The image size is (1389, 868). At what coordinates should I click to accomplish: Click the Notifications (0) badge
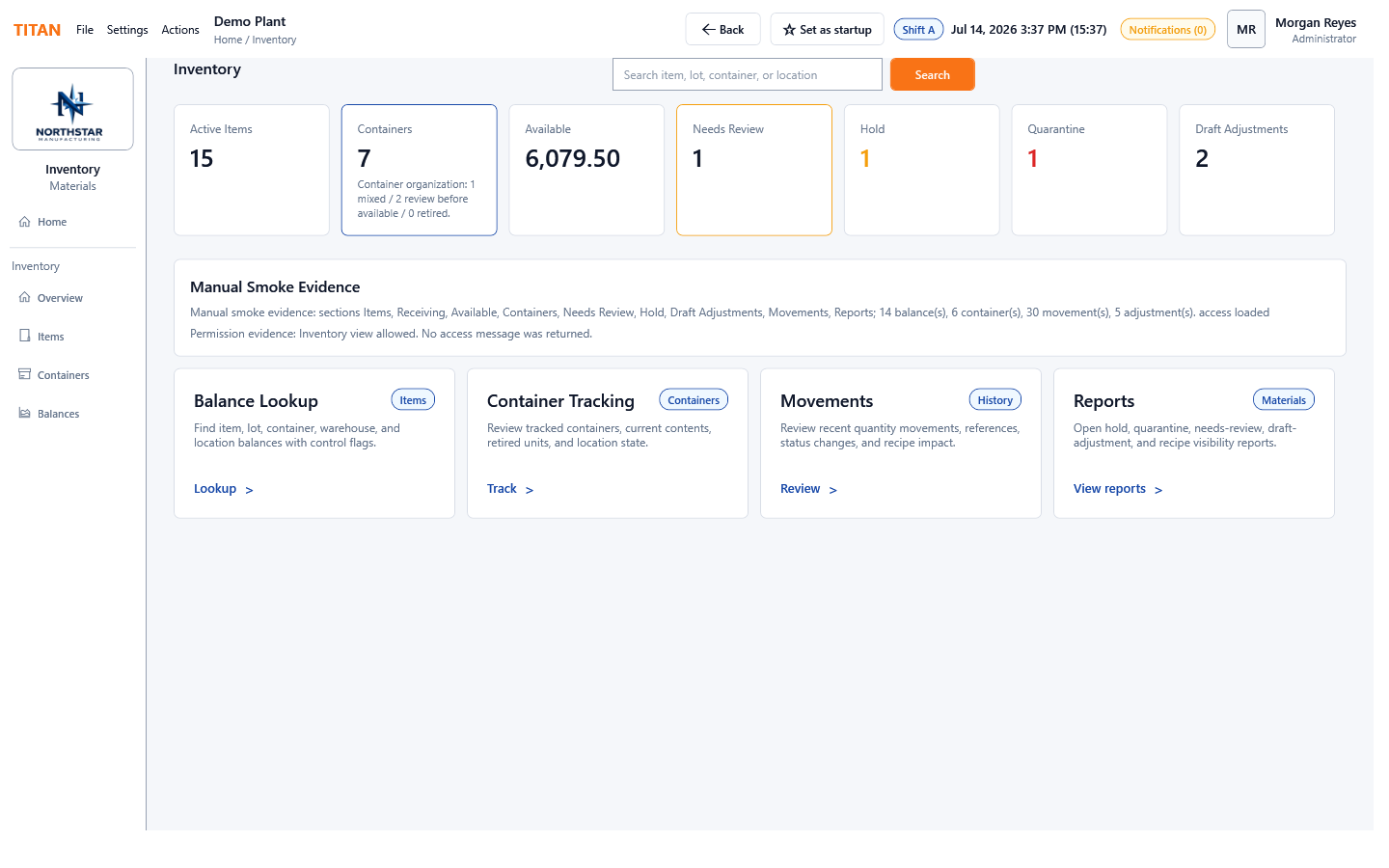coord(1167,30)
